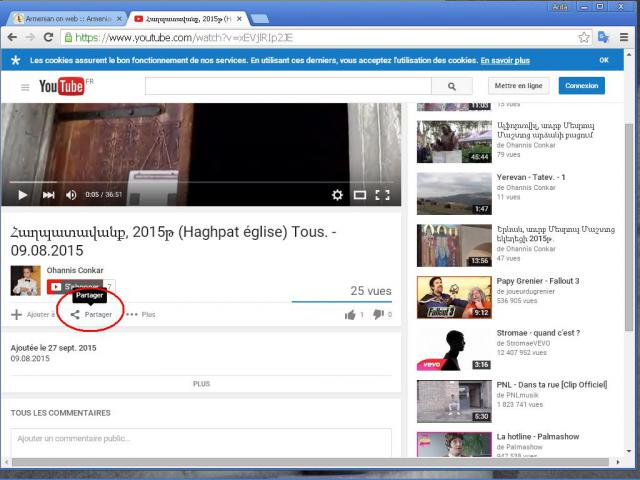This screenshot has width=640, height=480.
Task: Go to the YouTube home logo
Action: 62,86
